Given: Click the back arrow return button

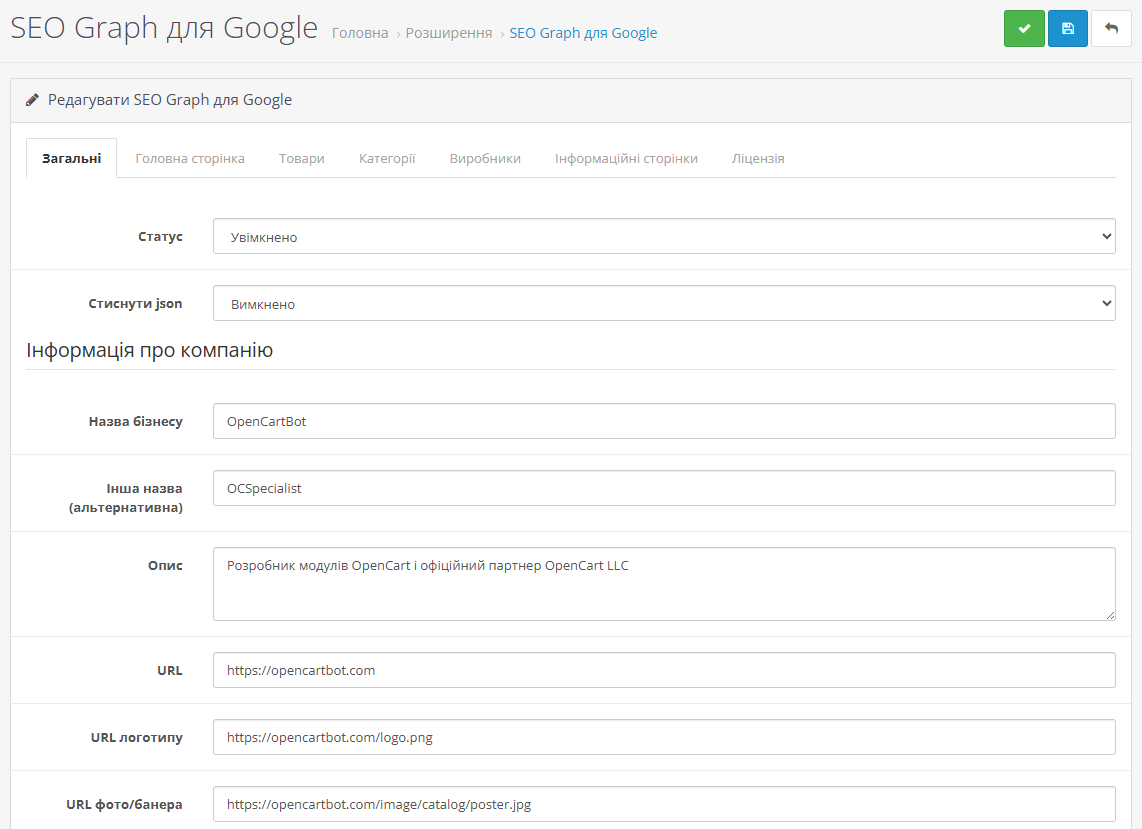Looking at the screenshot, I should 1111,29.
